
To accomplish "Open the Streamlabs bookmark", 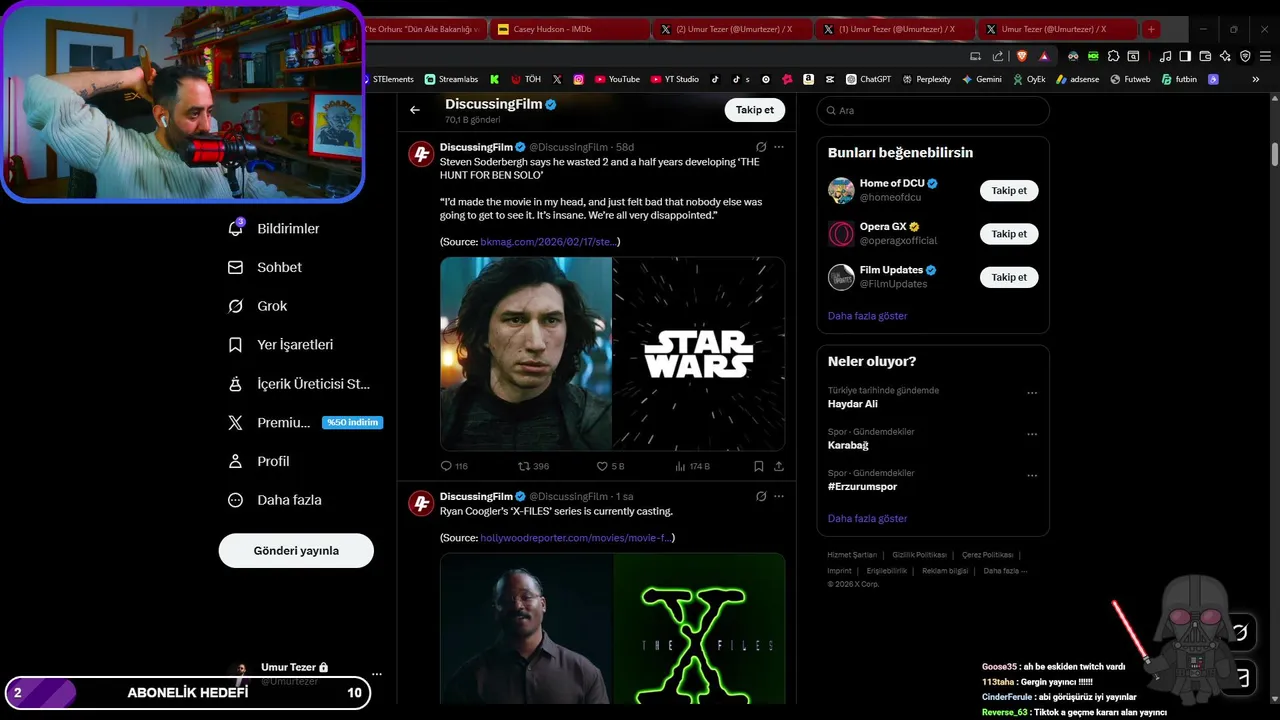I will pyautogui.click(x=451, y=79).
